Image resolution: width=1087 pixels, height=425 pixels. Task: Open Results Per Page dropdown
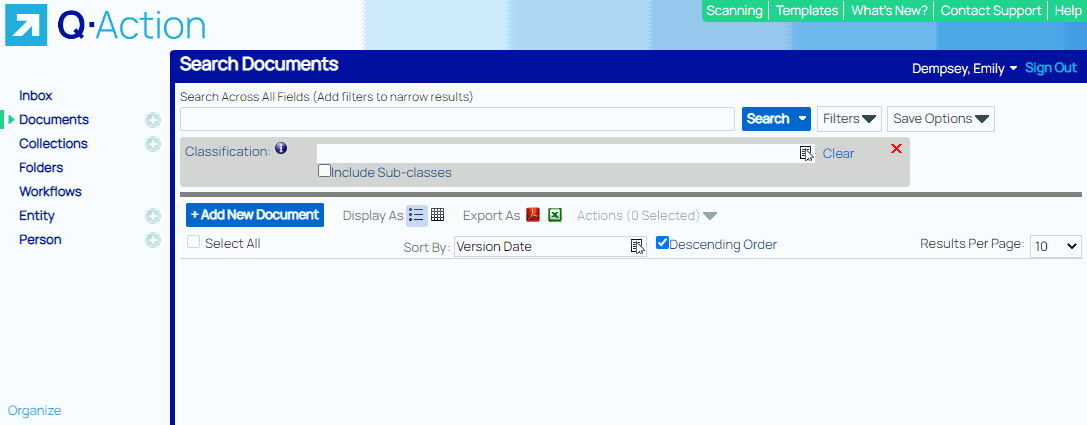coord(1056,246)
